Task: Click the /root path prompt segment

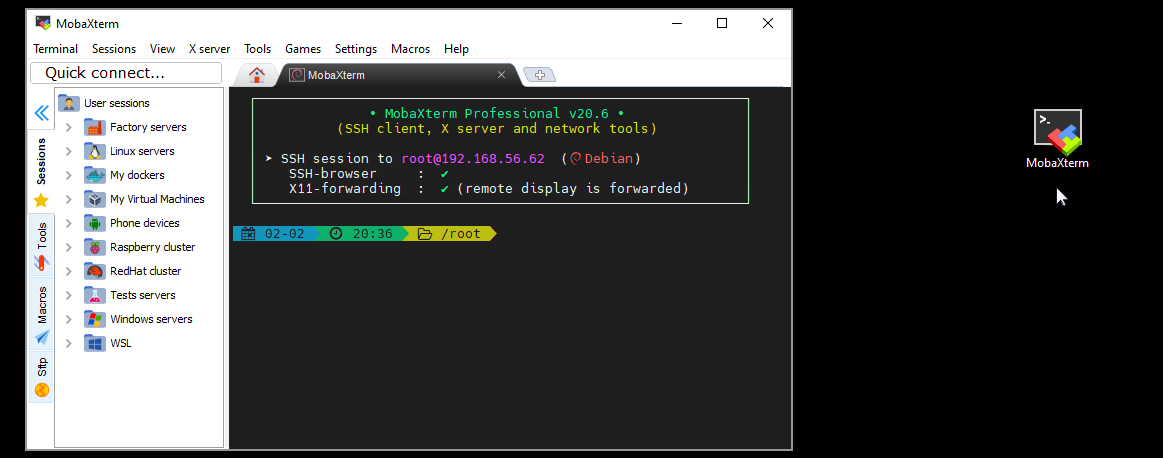Action: click(x=452, y=234)
